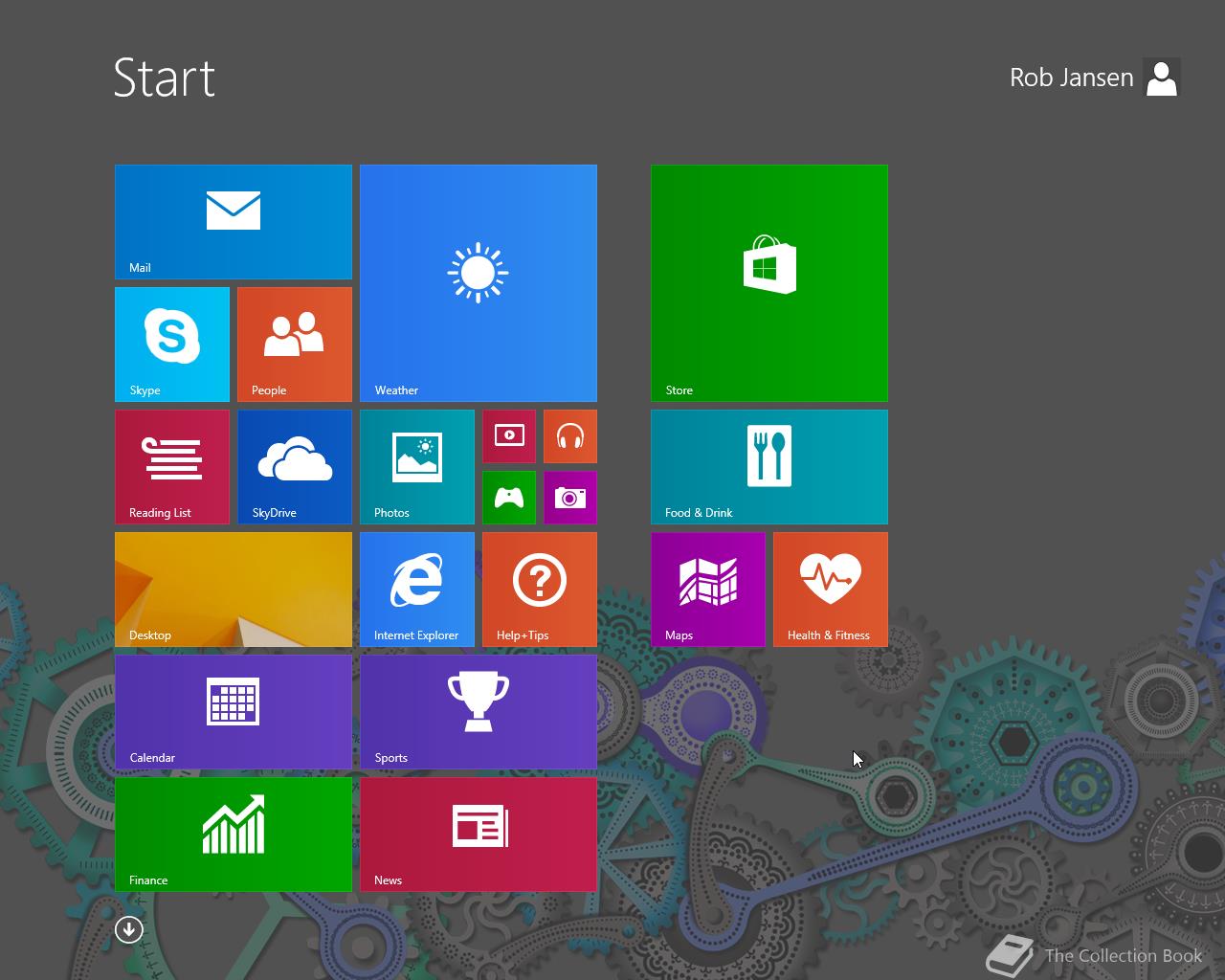Screen dimensions: 1225x980
Task: Click the user account picture icon
Action: click(x=1162, y=78)
